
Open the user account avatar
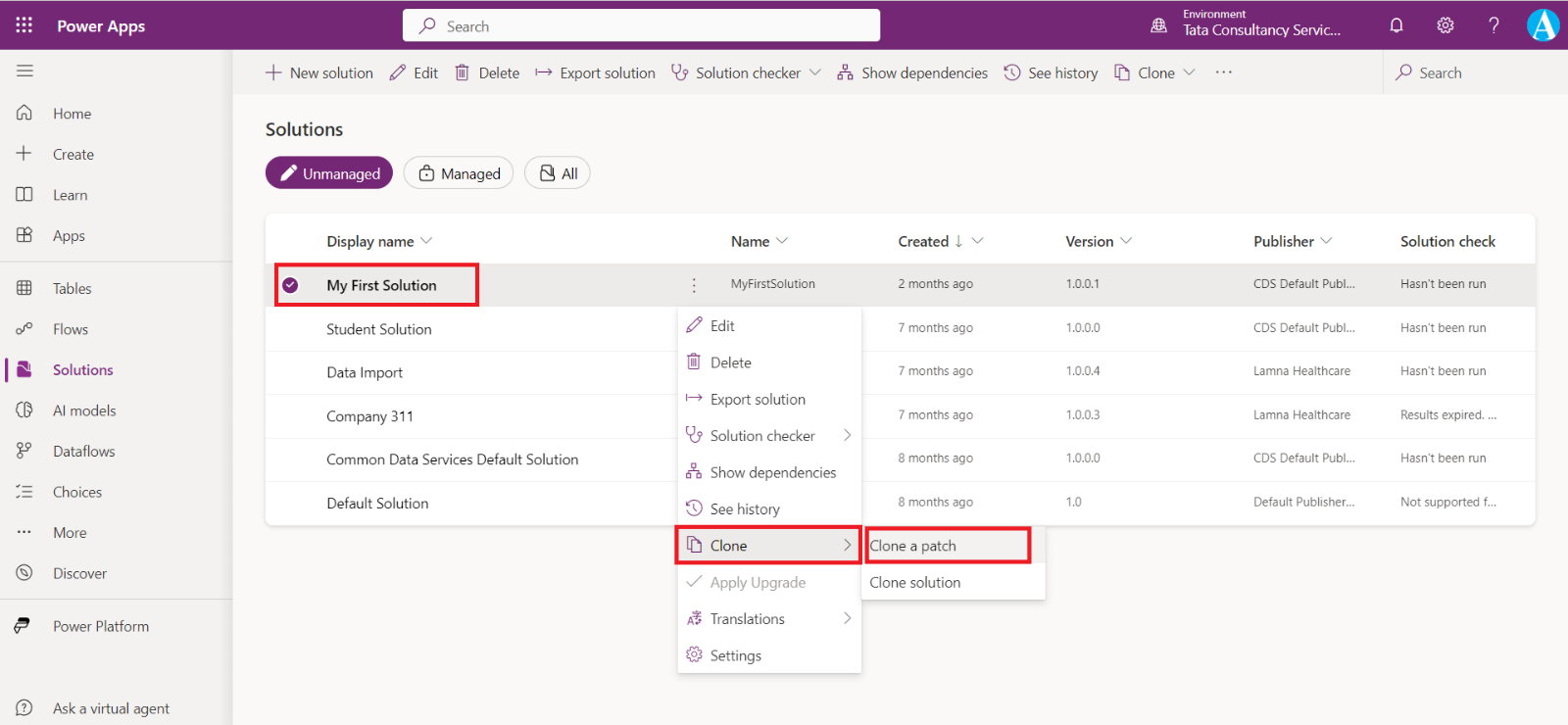[x=1543, y=25]
